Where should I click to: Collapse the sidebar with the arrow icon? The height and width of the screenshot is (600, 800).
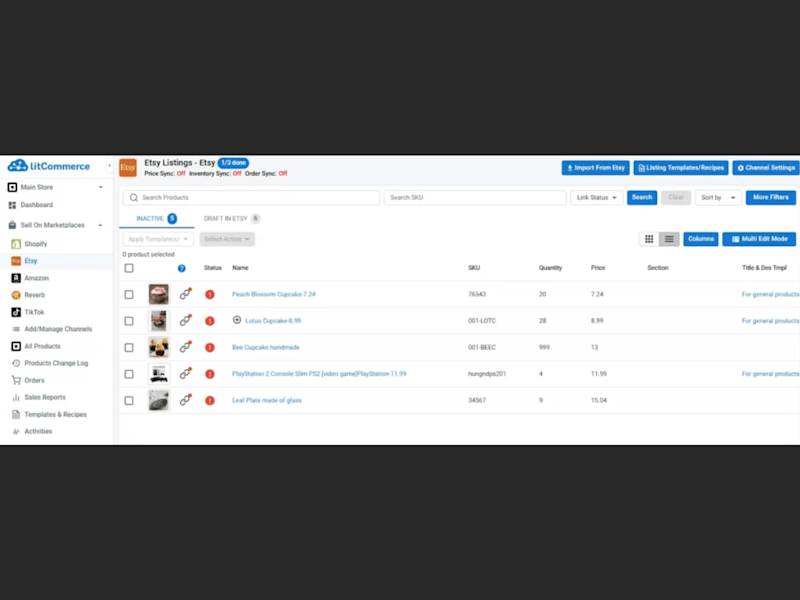pyautogui.click(x=109, y=166)
